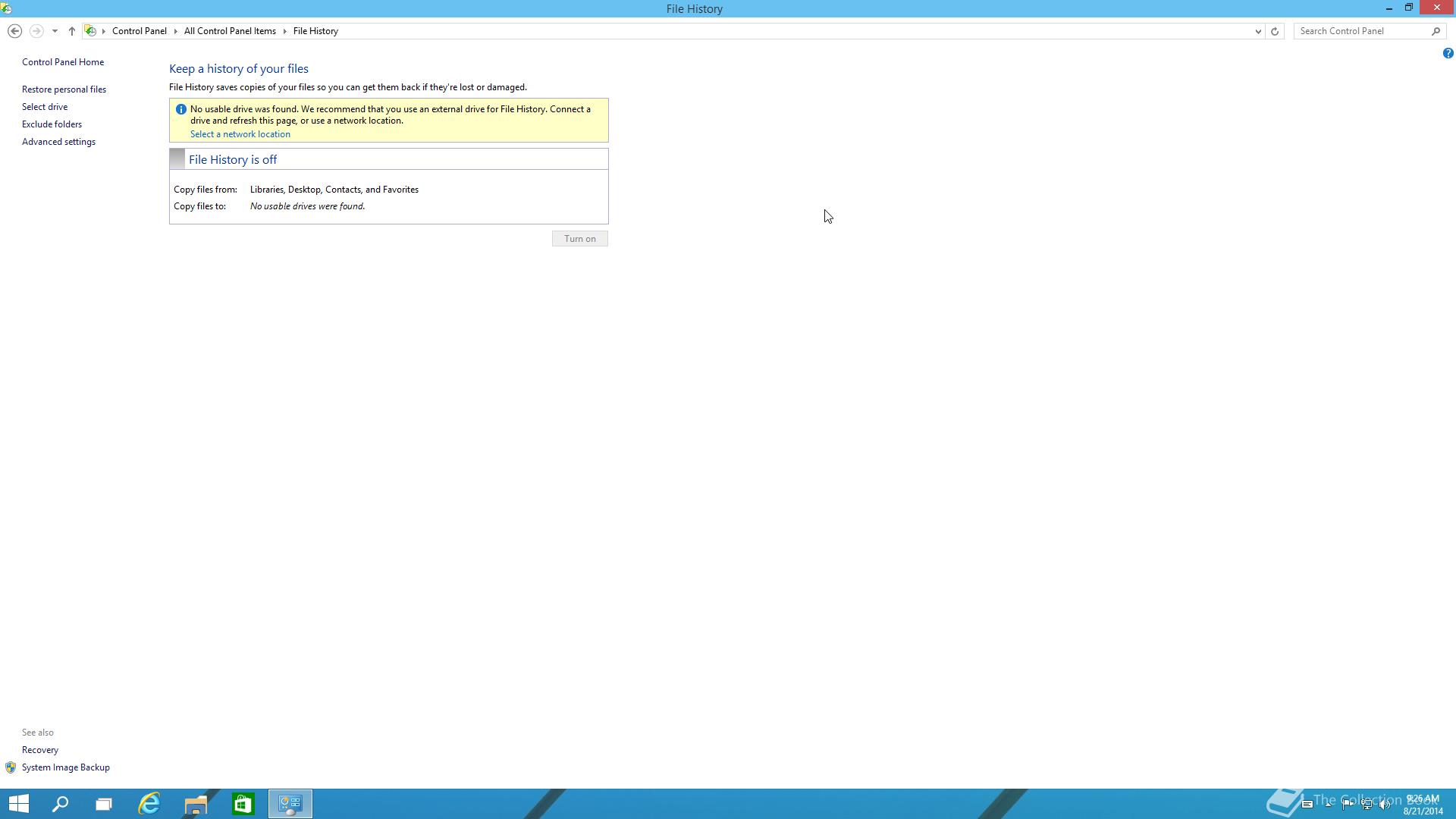Image resolution: width=1456 pixels, height=819 pixels.
Task: Expand the address bar history dropdown
Action: click(x=1258, y=31)
